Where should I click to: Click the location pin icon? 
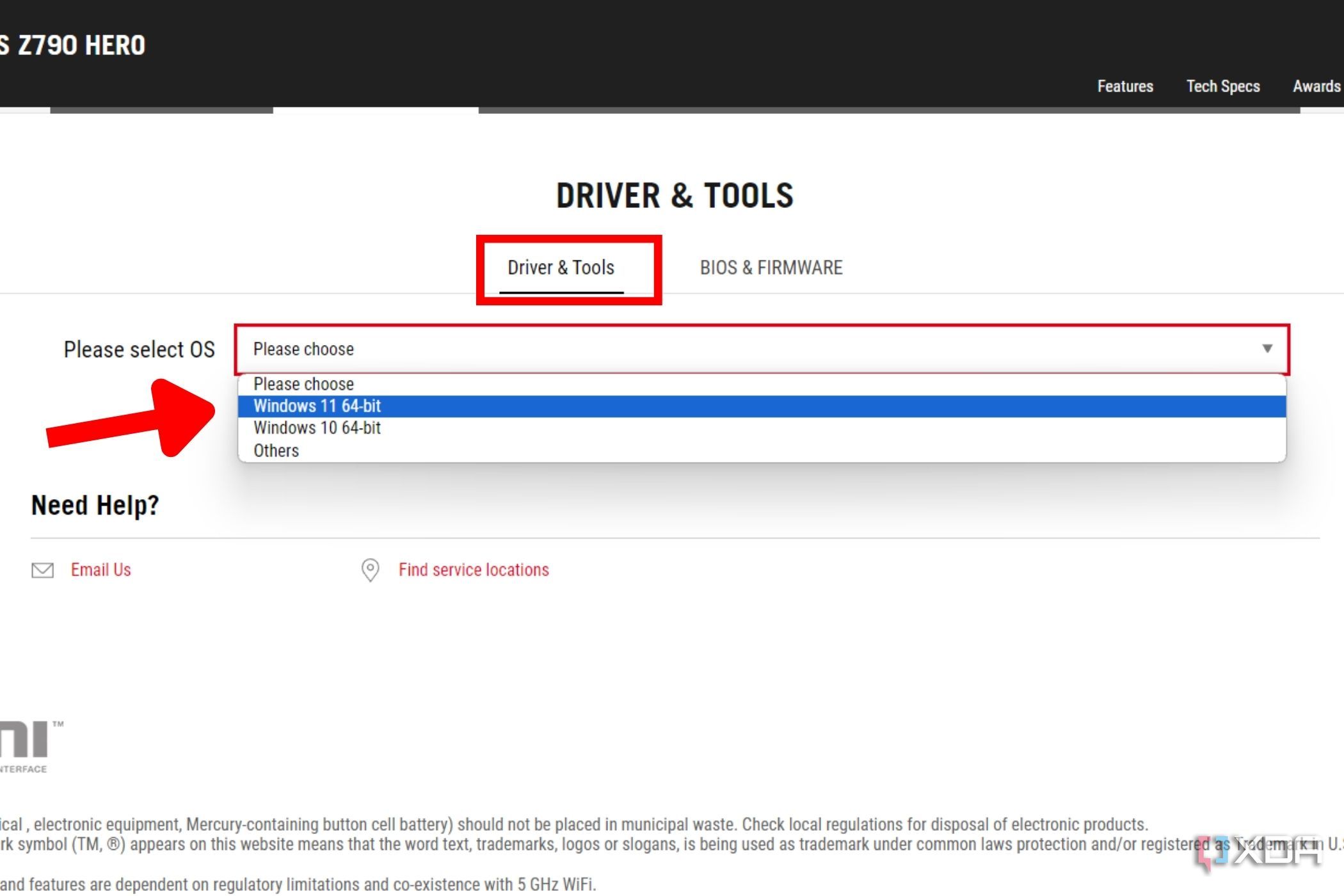pyautogui.click(x=370, y=570)
